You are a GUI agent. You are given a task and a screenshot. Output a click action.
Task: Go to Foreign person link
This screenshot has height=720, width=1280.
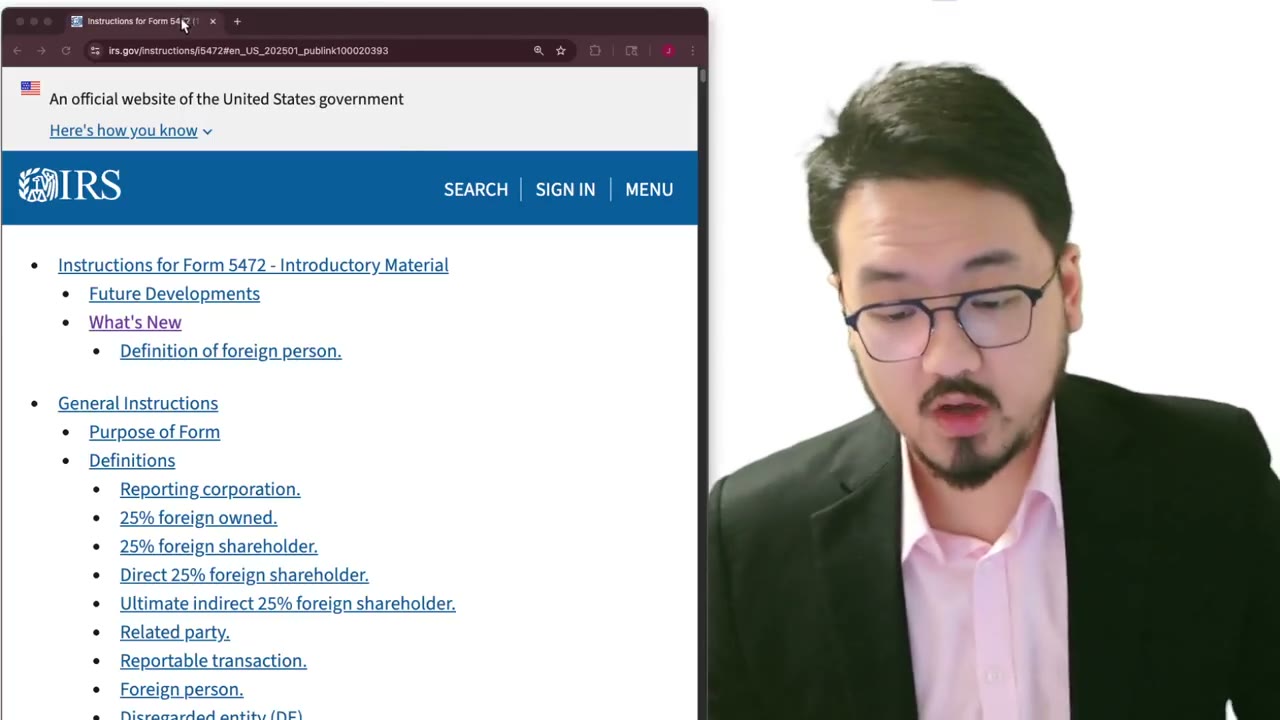pos(182,690)
